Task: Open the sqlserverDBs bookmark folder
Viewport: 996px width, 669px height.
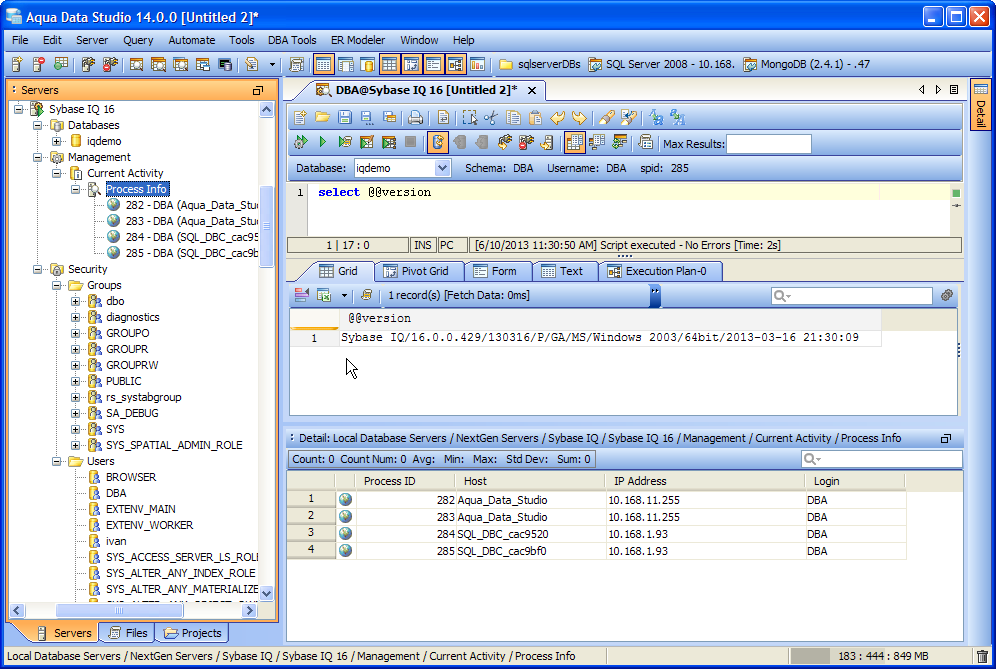Action: [x=540, y=64]
